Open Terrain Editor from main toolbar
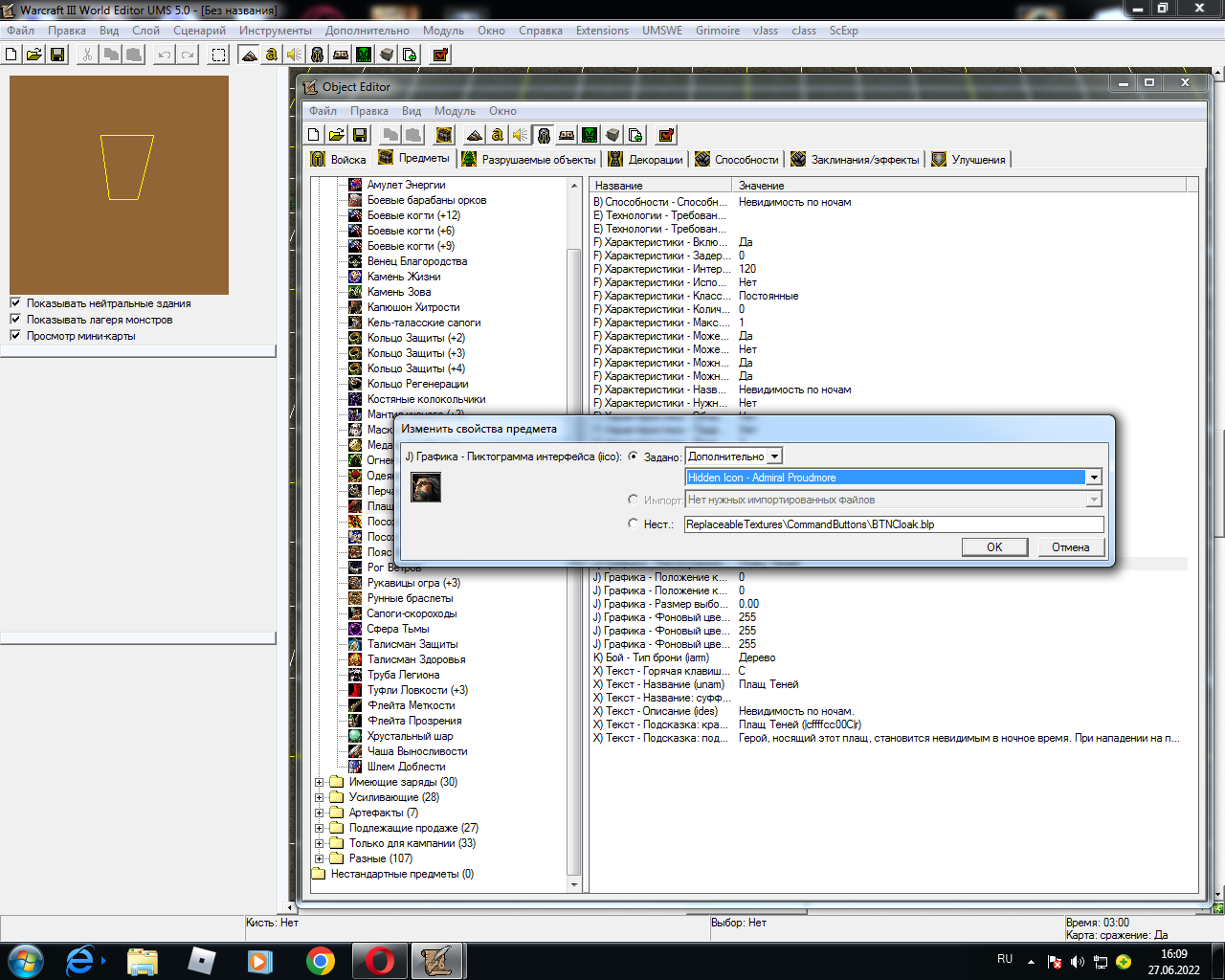This screenshot has width=1225, height=980. click(249, 55)
